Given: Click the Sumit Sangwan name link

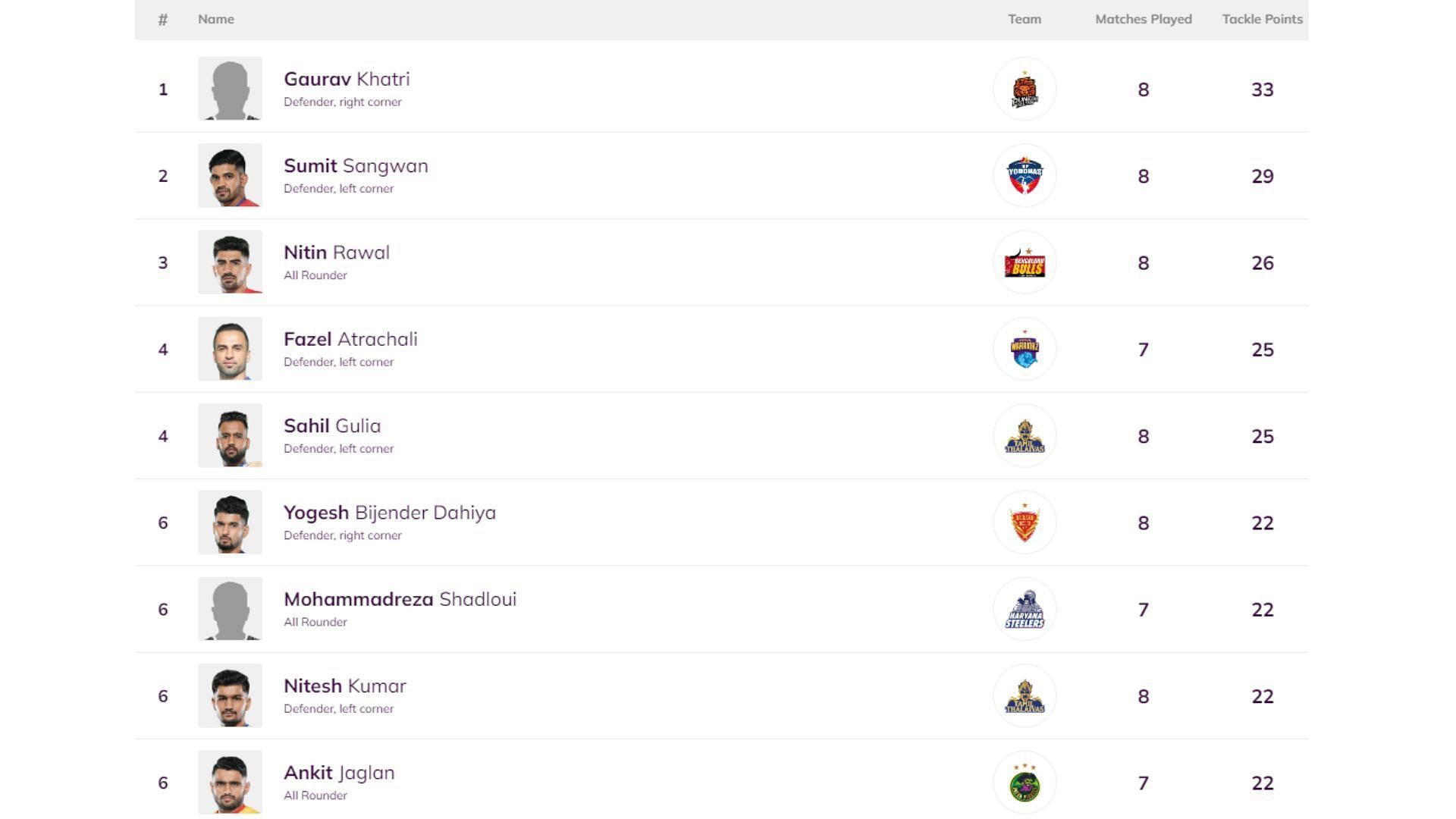Looking at the screenshot, I should coord(356,166).
